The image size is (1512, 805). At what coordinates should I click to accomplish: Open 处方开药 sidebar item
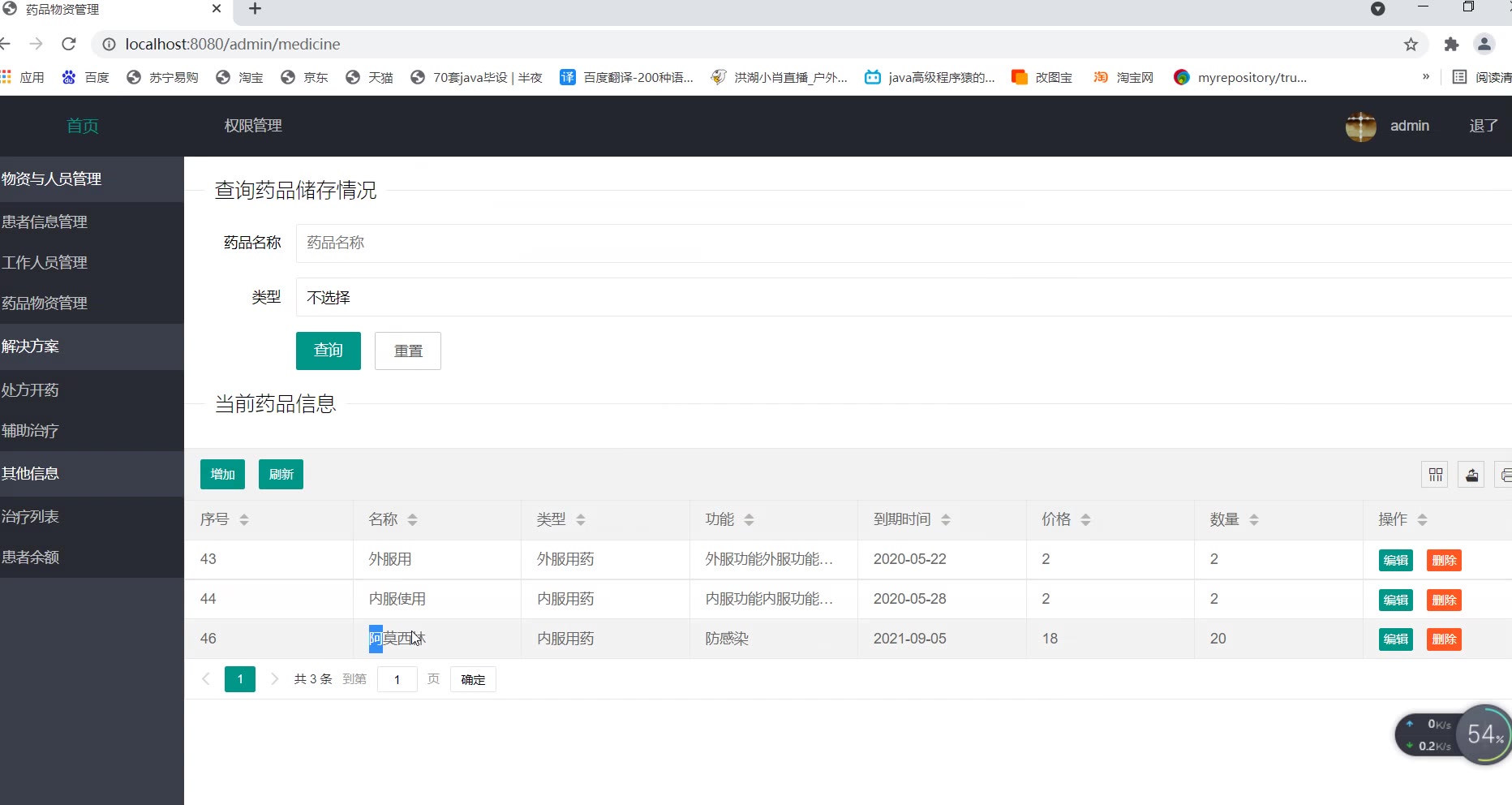30,390
